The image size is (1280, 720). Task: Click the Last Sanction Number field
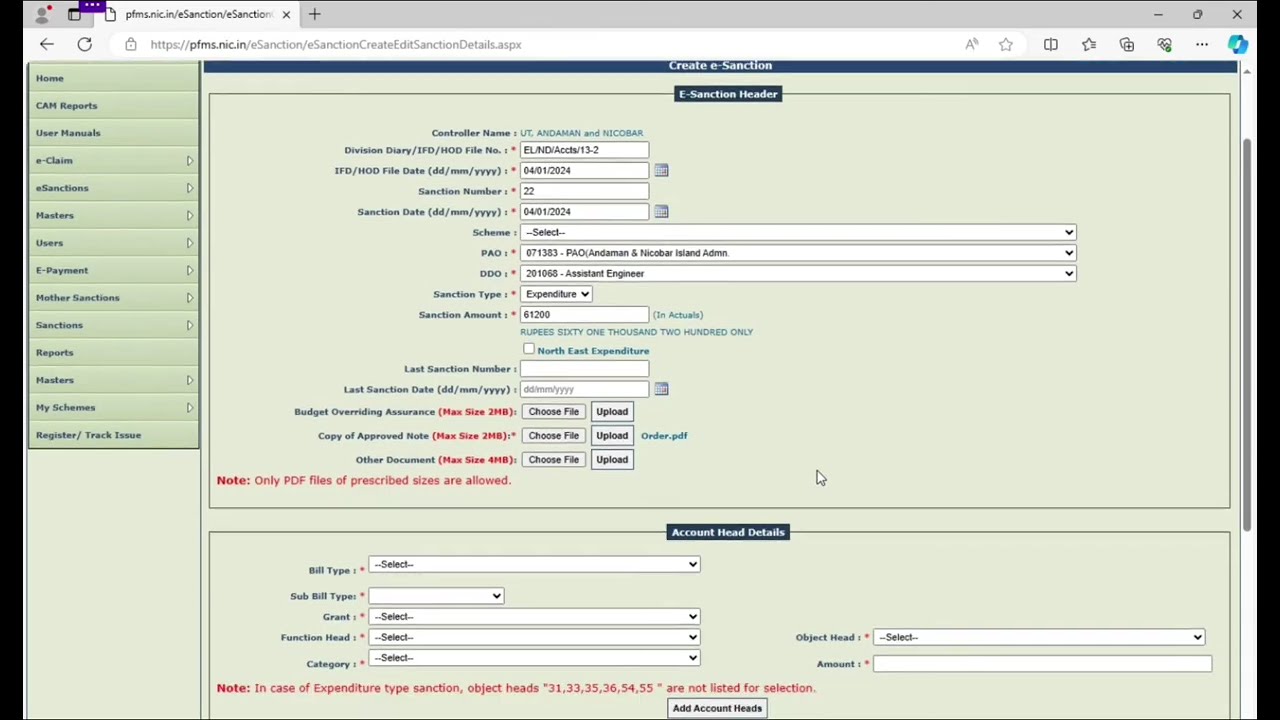[x=584, y=369]
